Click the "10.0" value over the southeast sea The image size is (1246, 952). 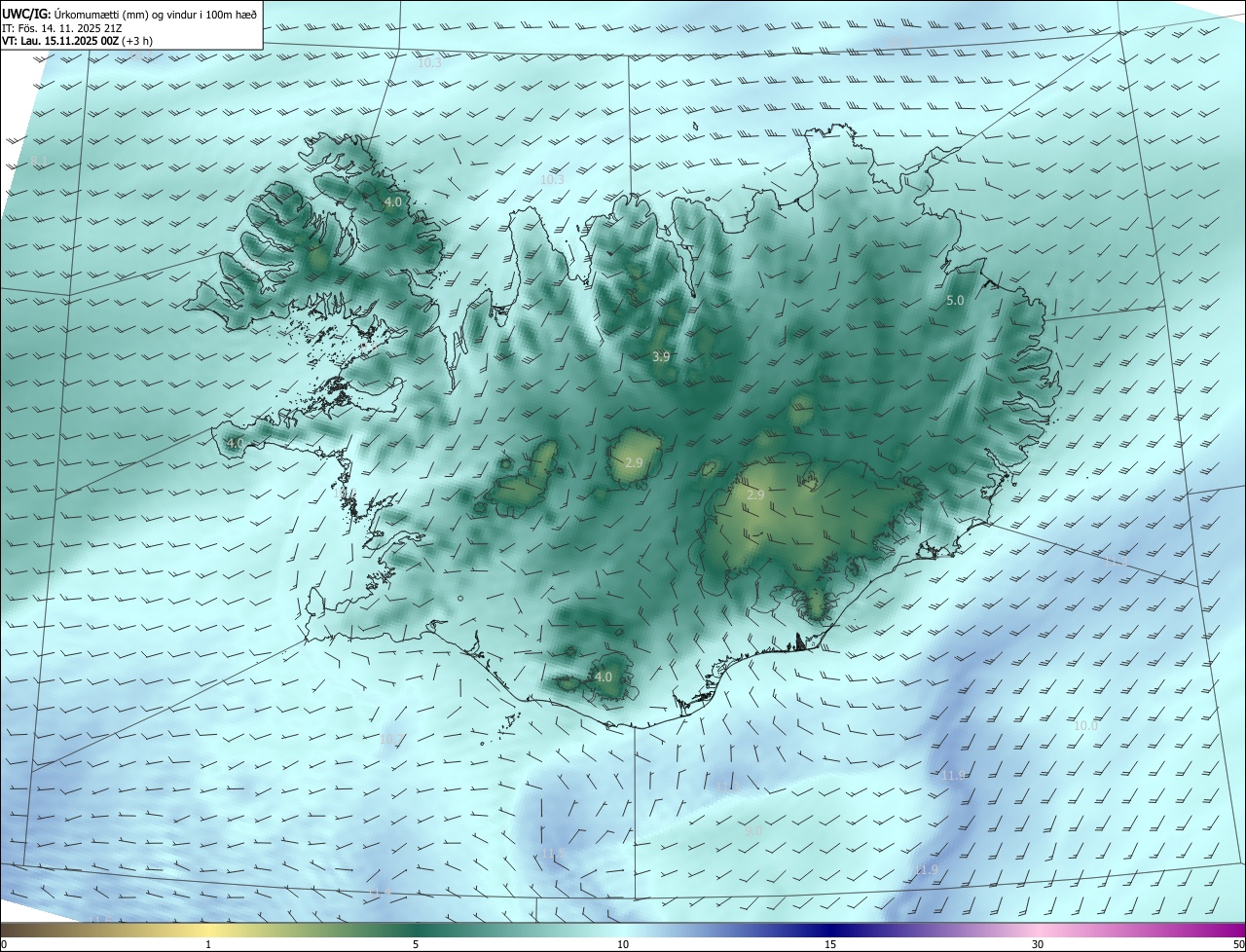point(1085,726)
